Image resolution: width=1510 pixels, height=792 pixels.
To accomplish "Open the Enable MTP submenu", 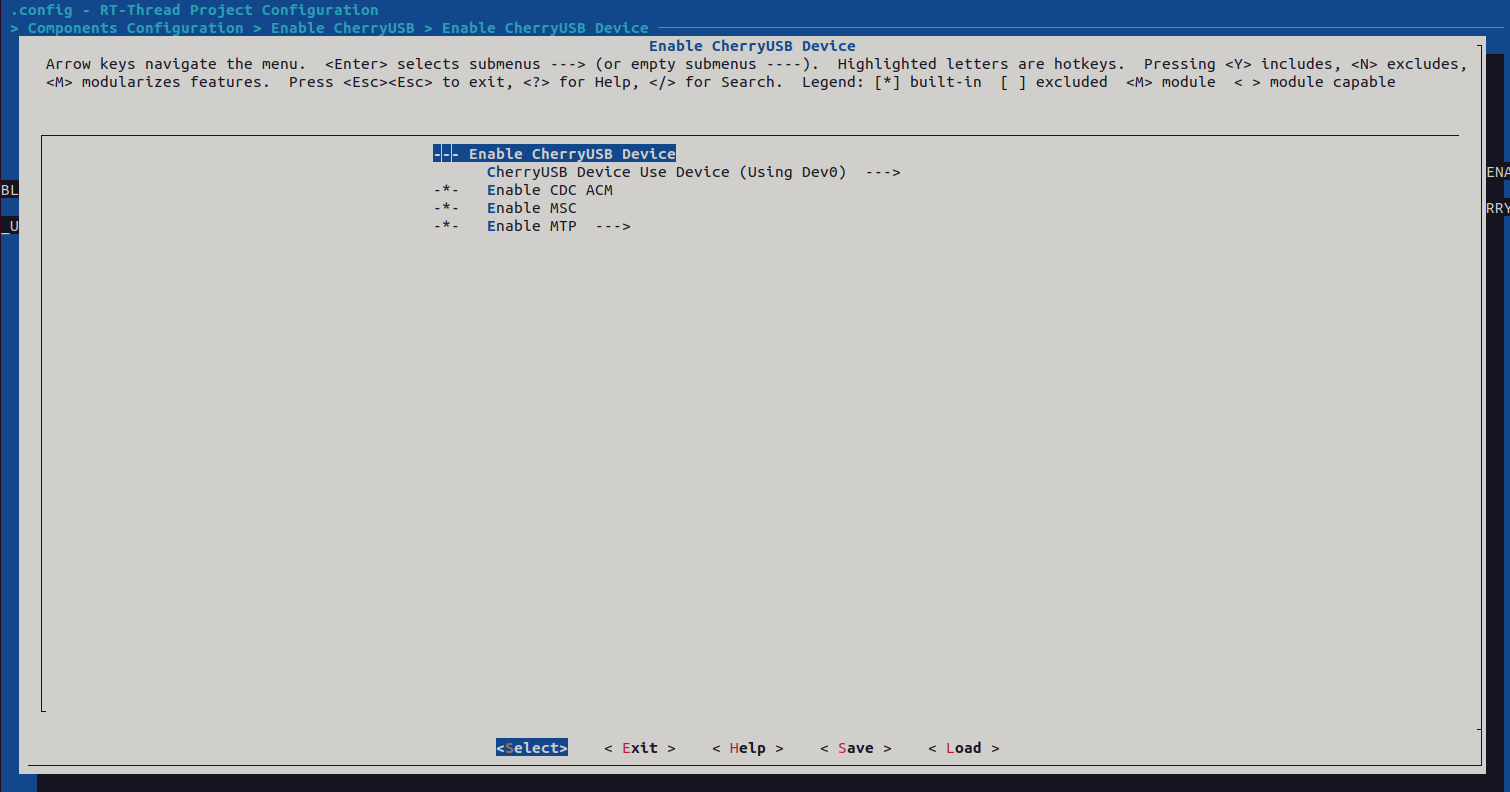I will [532, 226].
